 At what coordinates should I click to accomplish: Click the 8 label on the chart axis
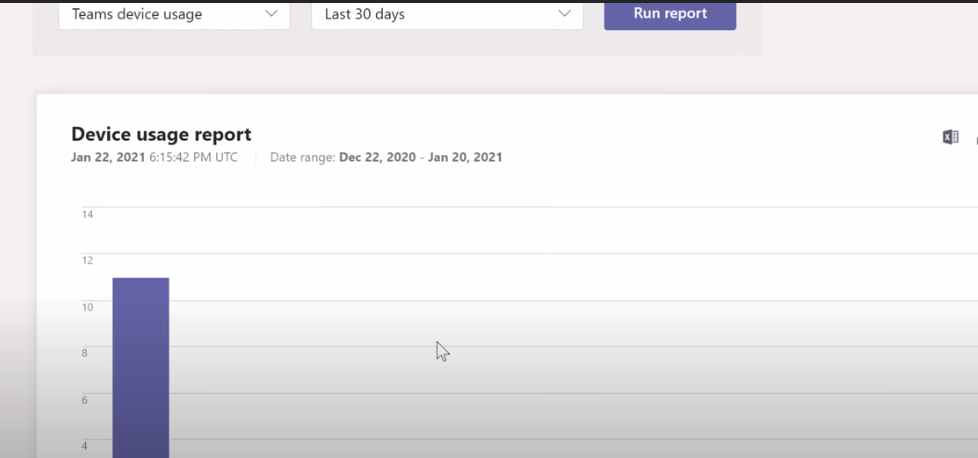pyautogui.click(x=85, y=353)
